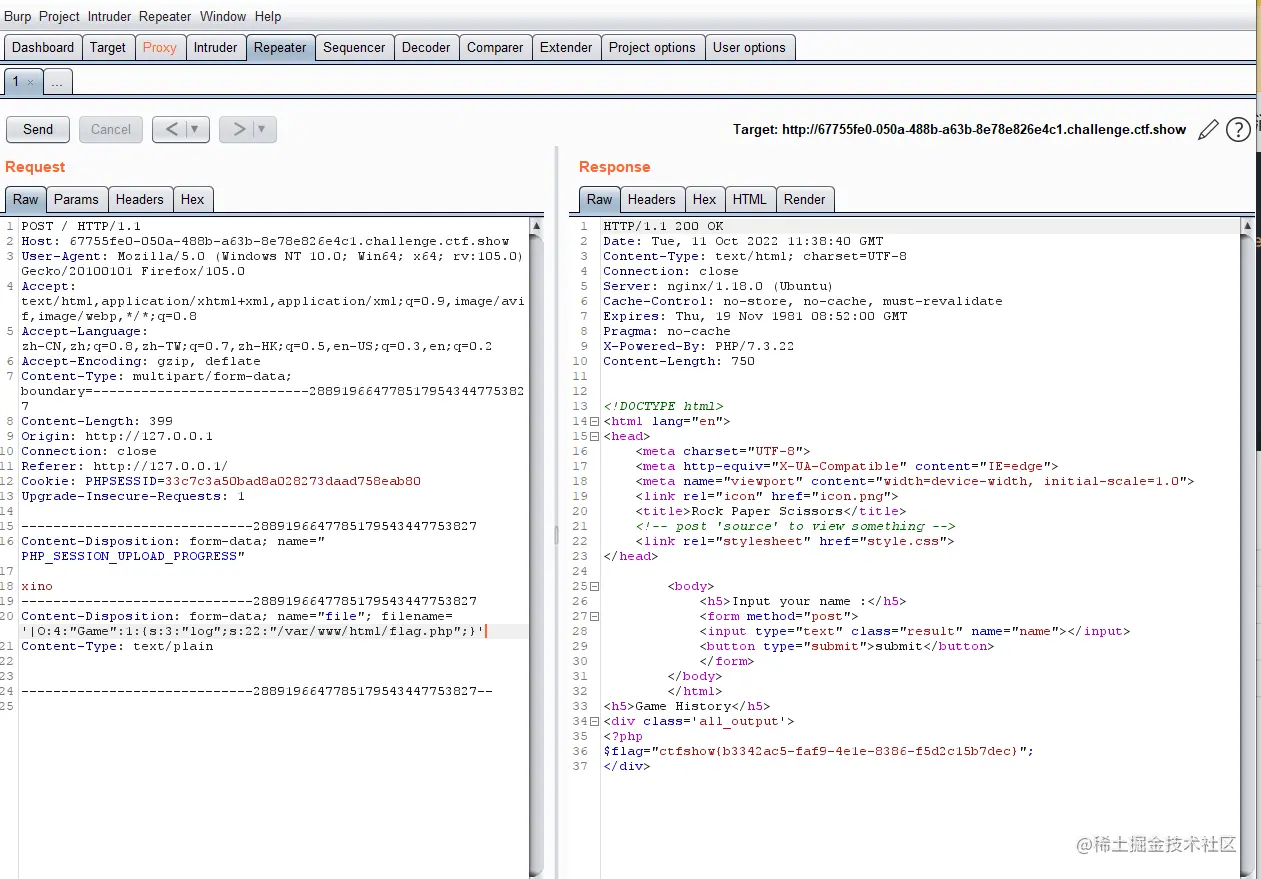Select the Response Render tab
Image resolution: width=1261 pixels, height=879 pixels.
tap(805, 200)
